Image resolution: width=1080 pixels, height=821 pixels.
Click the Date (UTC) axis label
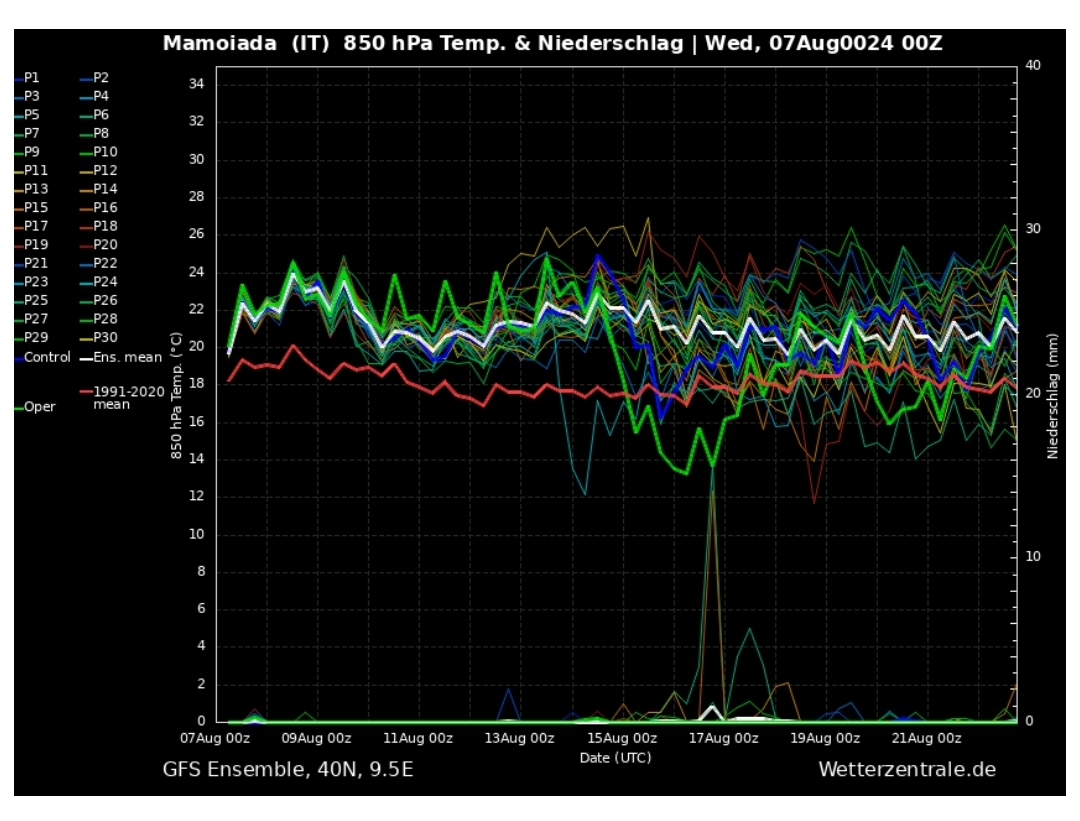click(615, 758)
